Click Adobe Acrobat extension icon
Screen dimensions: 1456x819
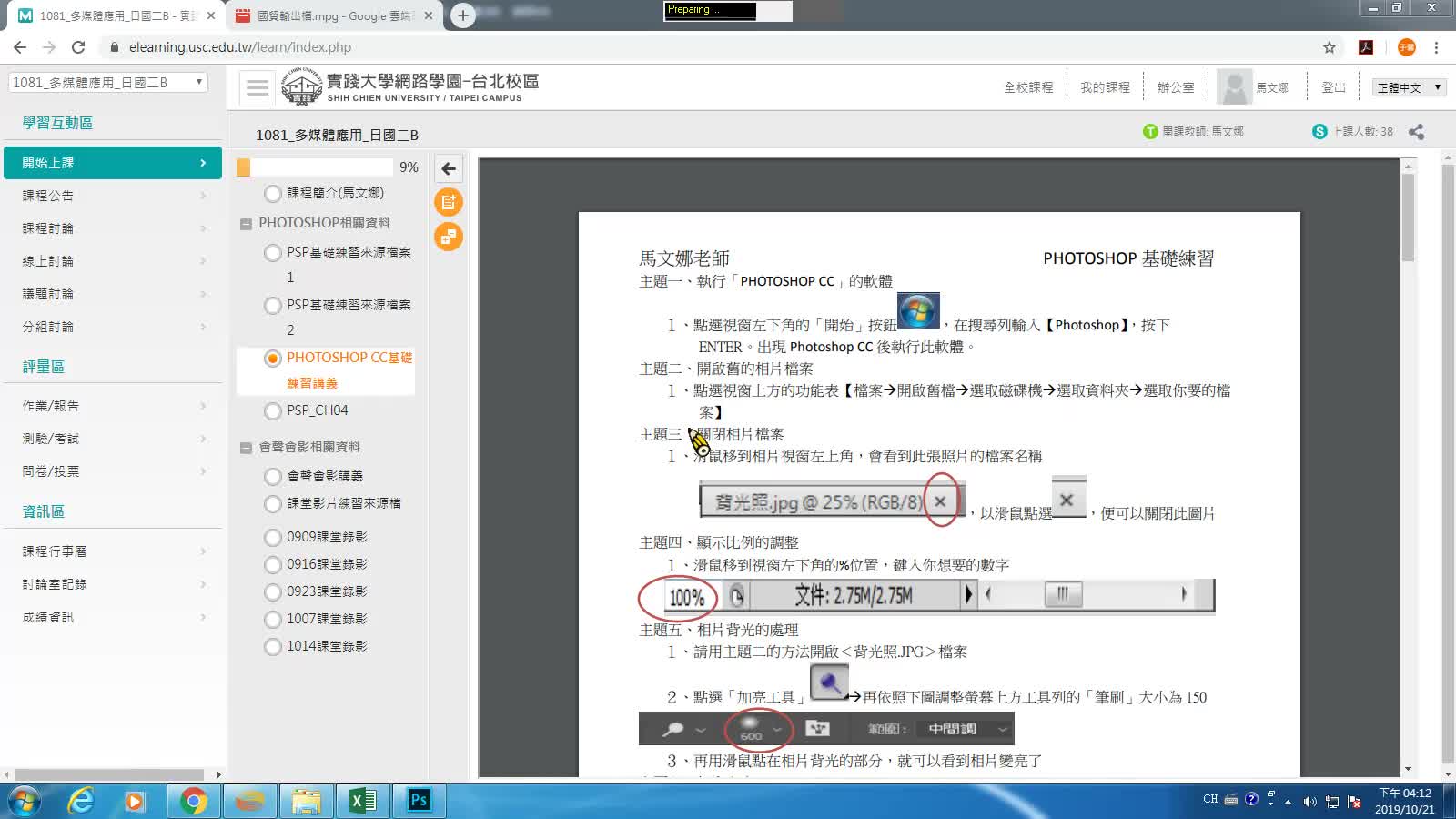1366,47
